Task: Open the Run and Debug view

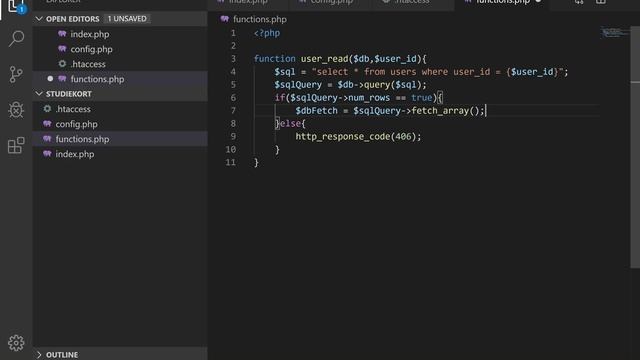Action: (x=16, y=110)
